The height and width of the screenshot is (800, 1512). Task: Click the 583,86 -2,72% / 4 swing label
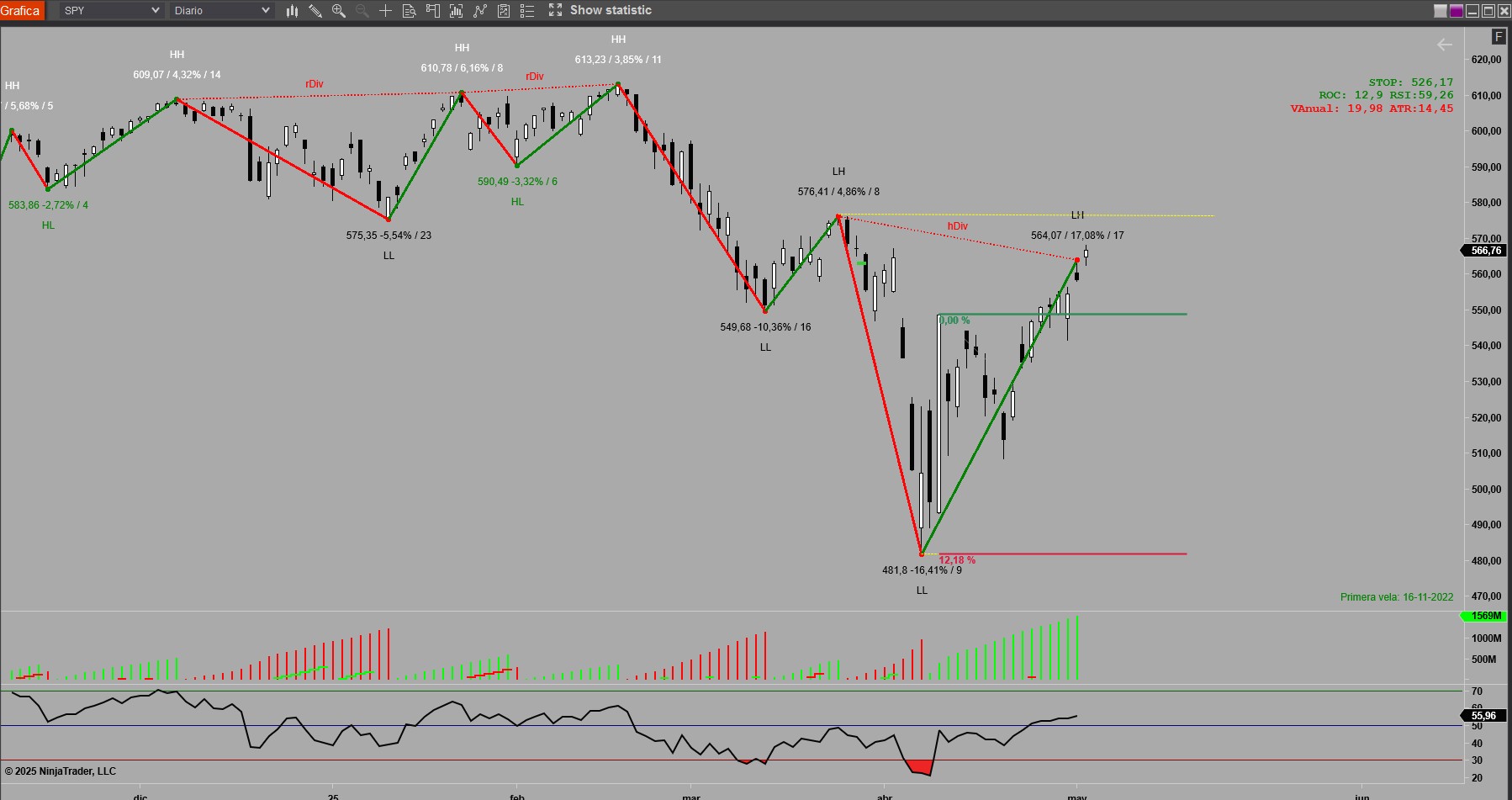[48, 205]
